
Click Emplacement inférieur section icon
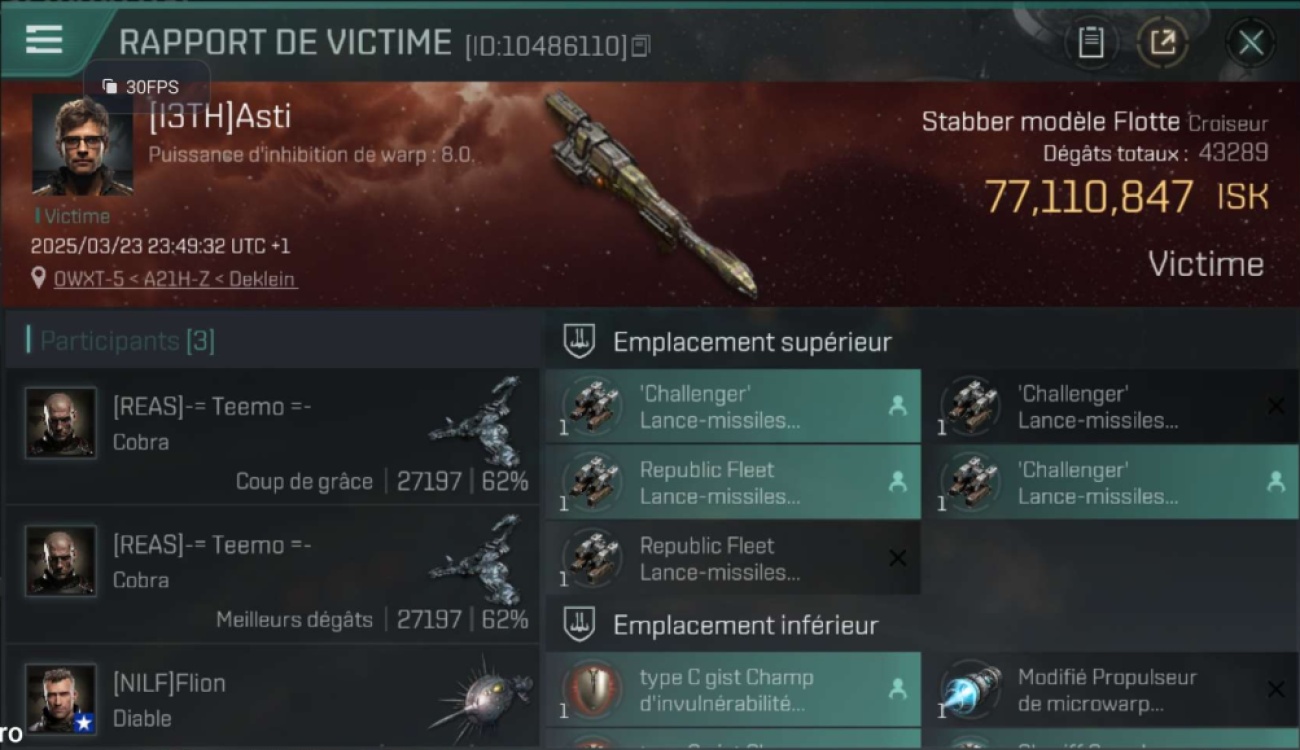[579, 625]
